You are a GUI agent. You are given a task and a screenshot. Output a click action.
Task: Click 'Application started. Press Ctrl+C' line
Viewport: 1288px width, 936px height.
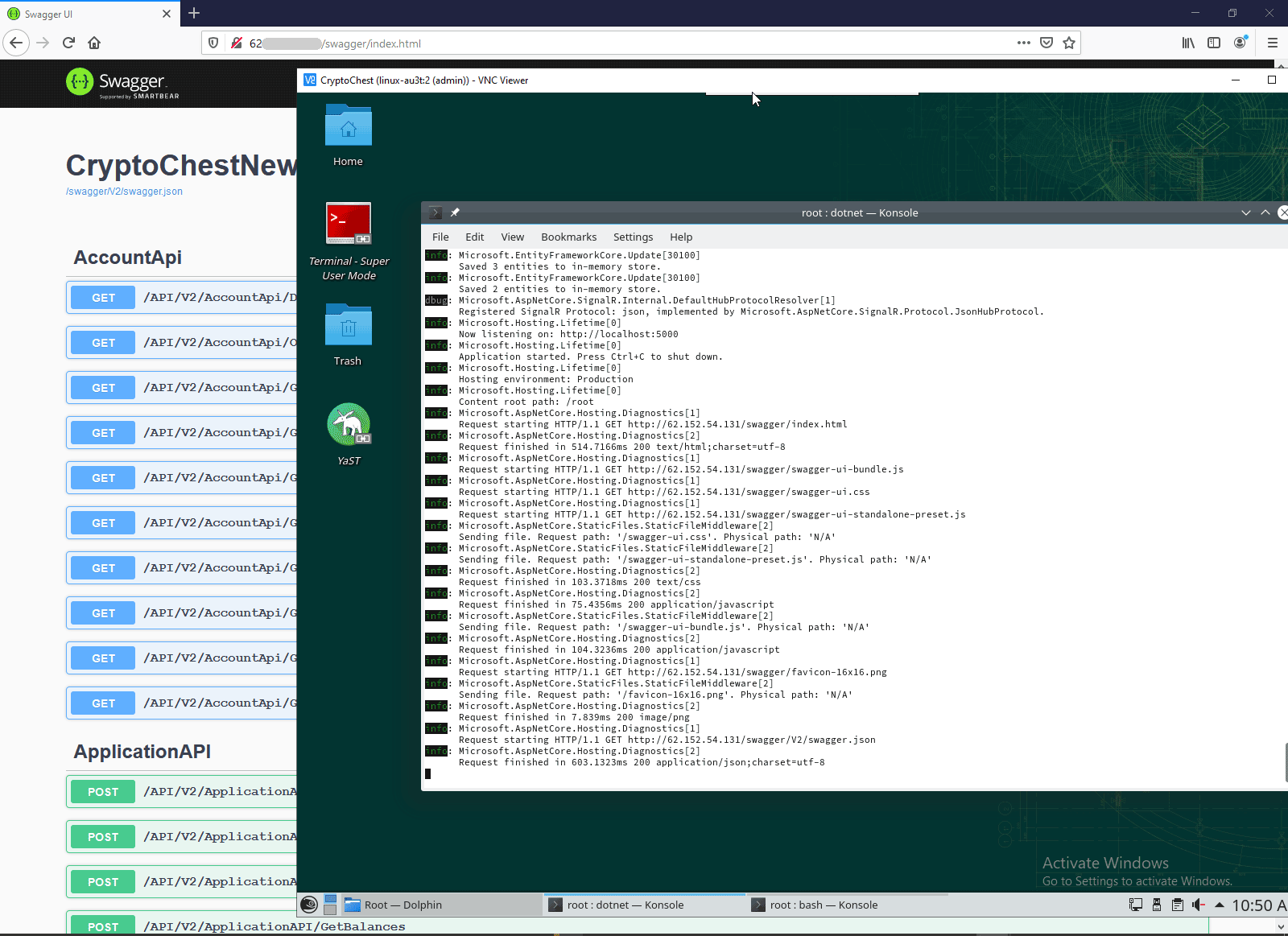[591, 357]
